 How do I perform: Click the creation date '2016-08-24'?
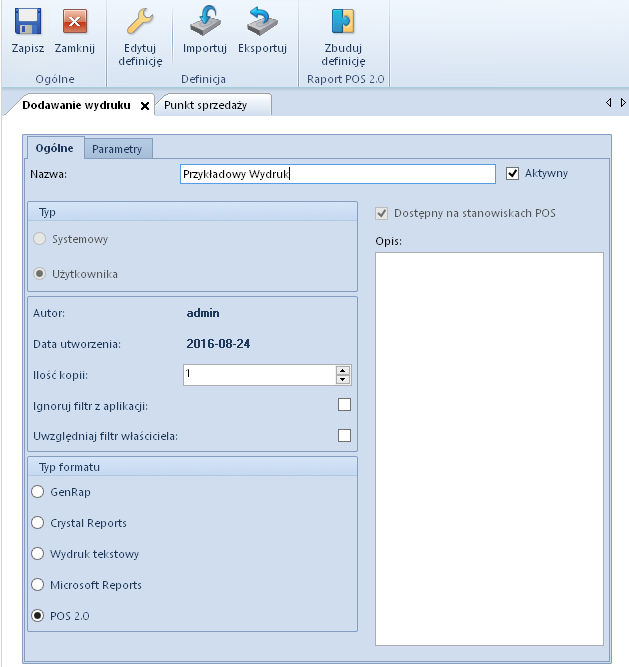218,344
